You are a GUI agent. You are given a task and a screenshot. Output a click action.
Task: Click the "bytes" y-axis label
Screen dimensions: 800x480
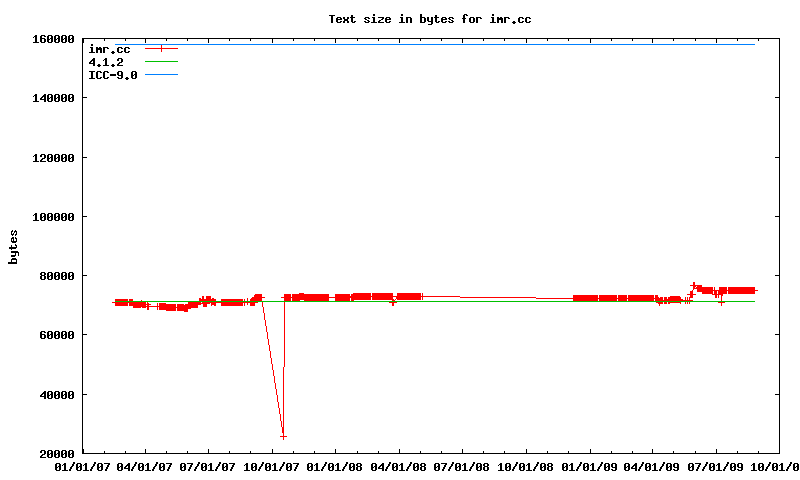coord(13,246)
